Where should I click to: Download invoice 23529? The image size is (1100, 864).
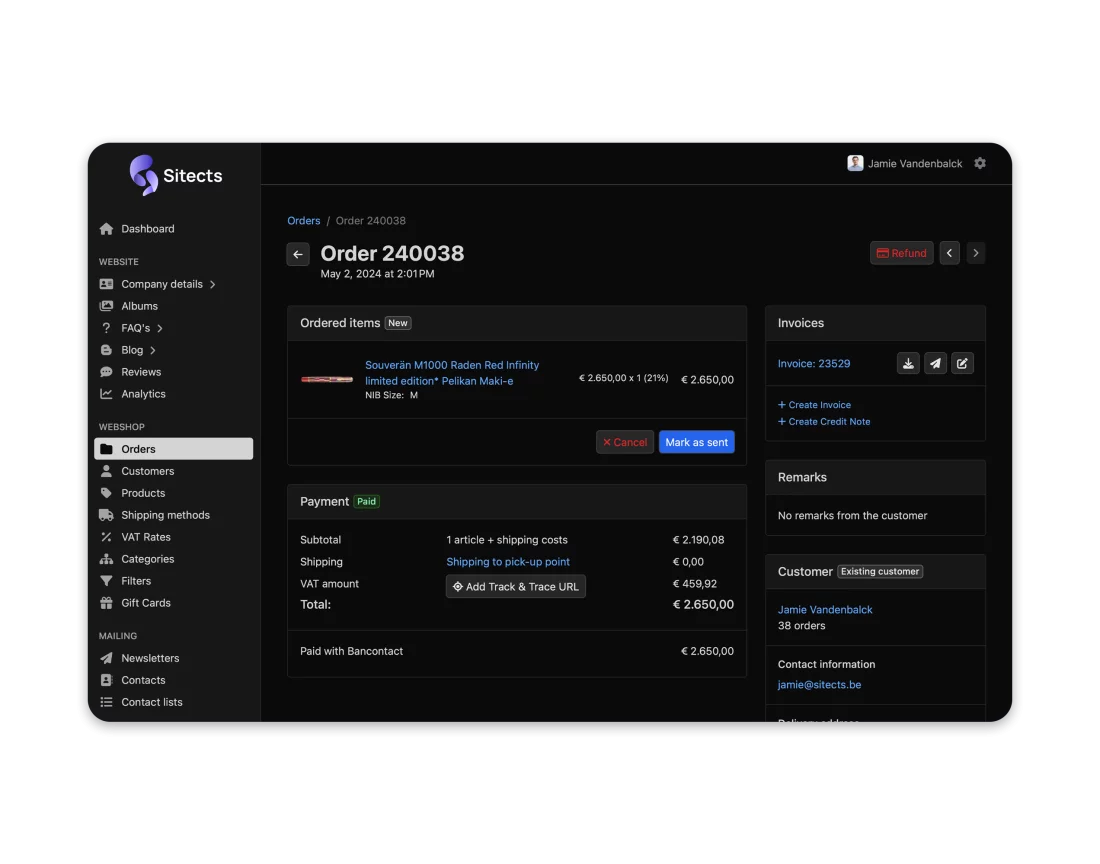pos(908,363)
